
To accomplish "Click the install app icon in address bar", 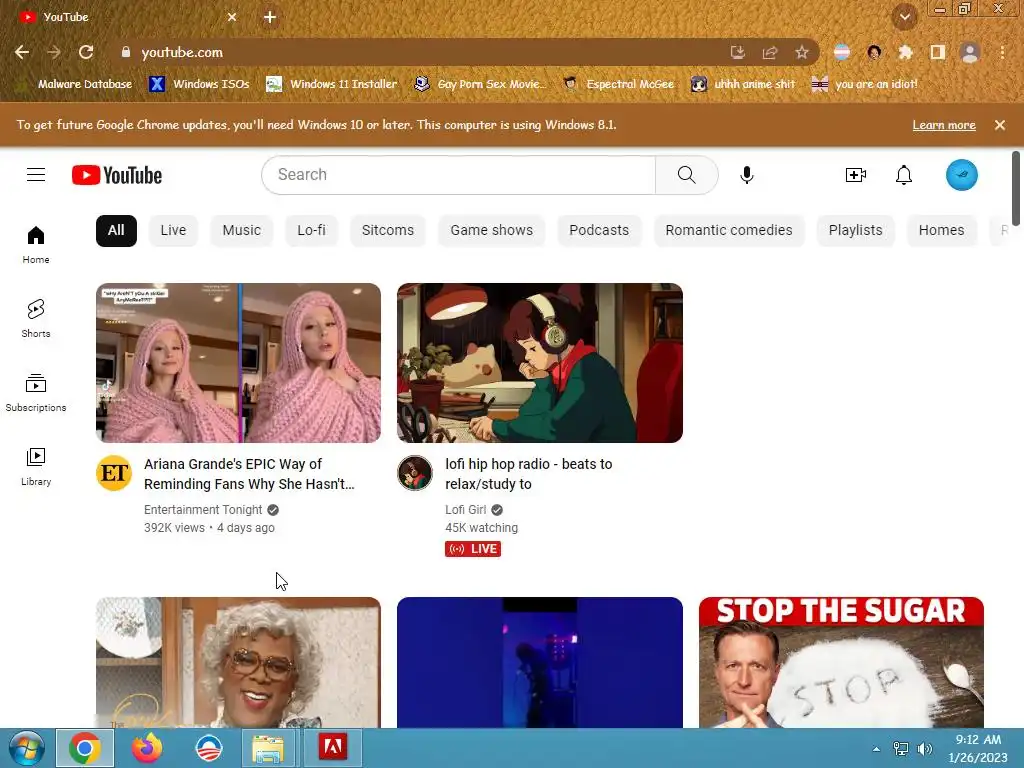I will pos(737,52).
